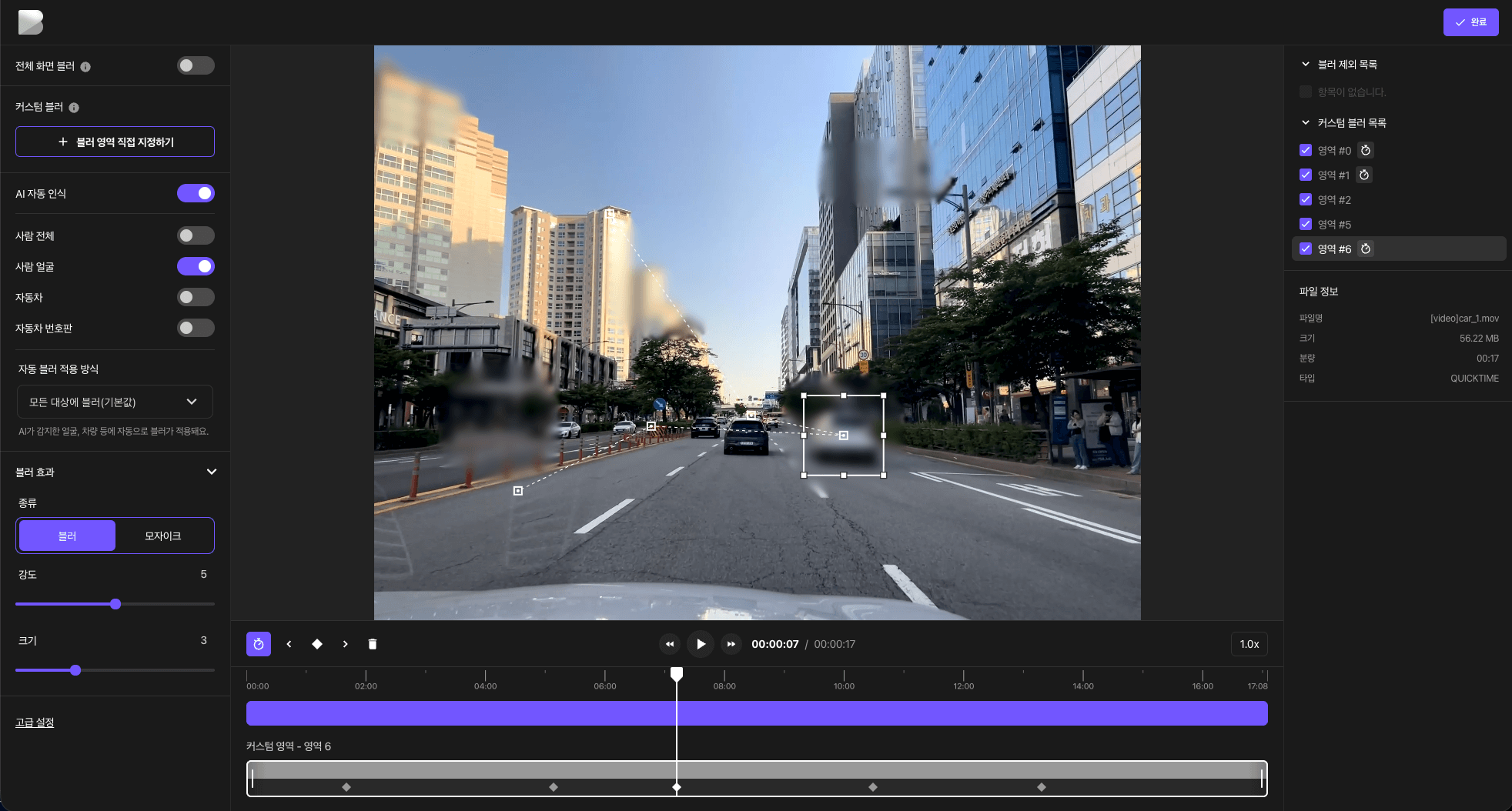This screenshot has width=1512, height=811.
Task: Click the info icon beside 커스텀 블러
Action: tap(74, 108)
